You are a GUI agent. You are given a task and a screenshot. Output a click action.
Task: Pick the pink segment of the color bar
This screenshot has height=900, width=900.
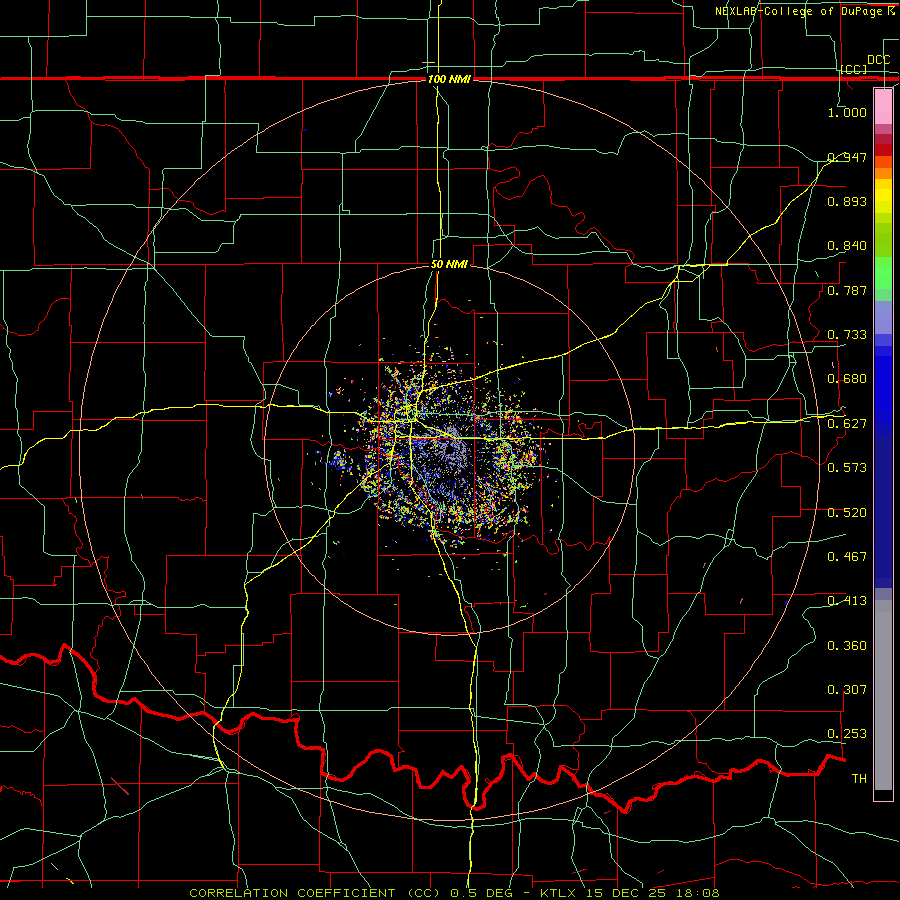[883, 106]
